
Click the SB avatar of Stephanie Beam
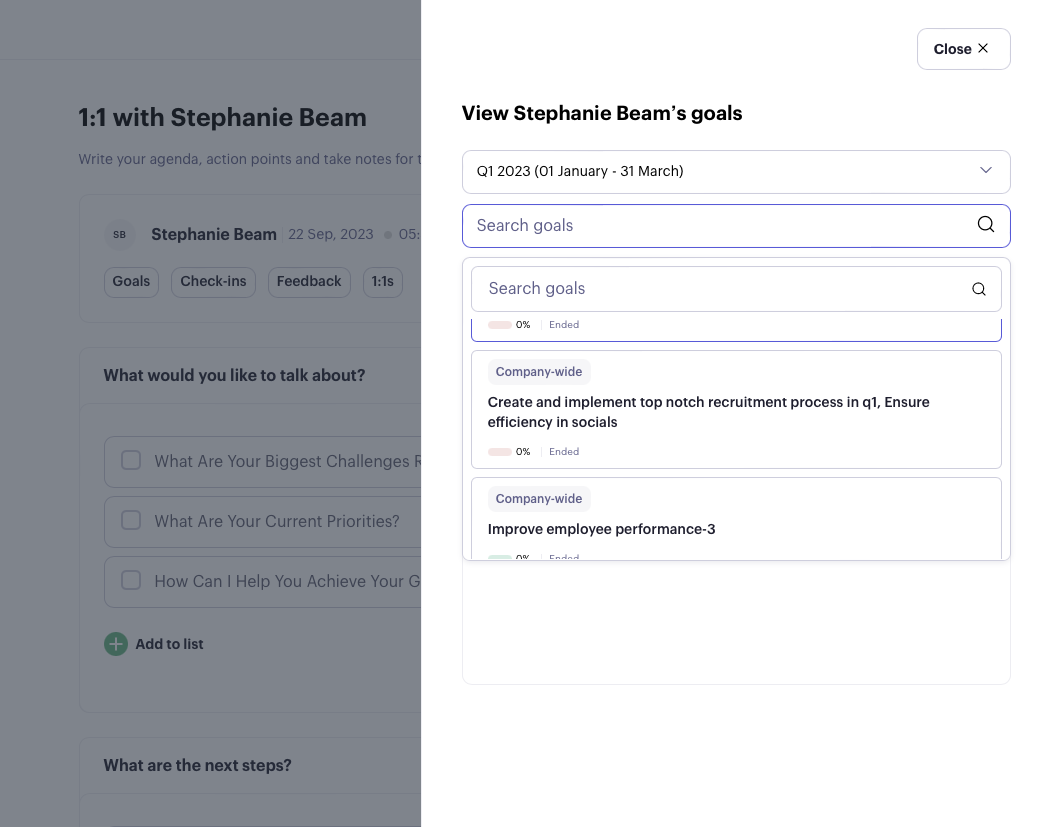point(119,235)
